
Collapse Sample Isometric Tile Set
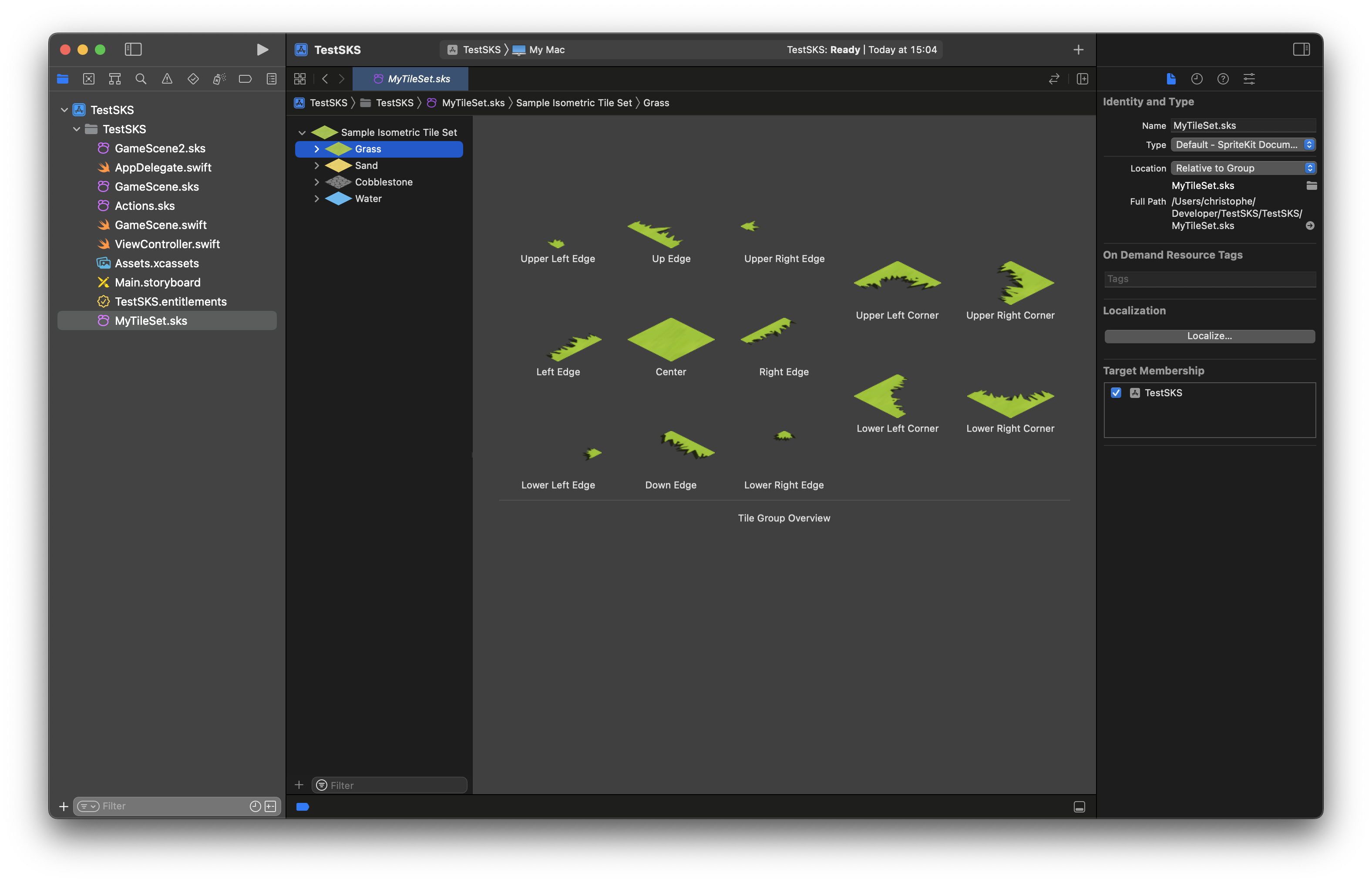point(302,132)
